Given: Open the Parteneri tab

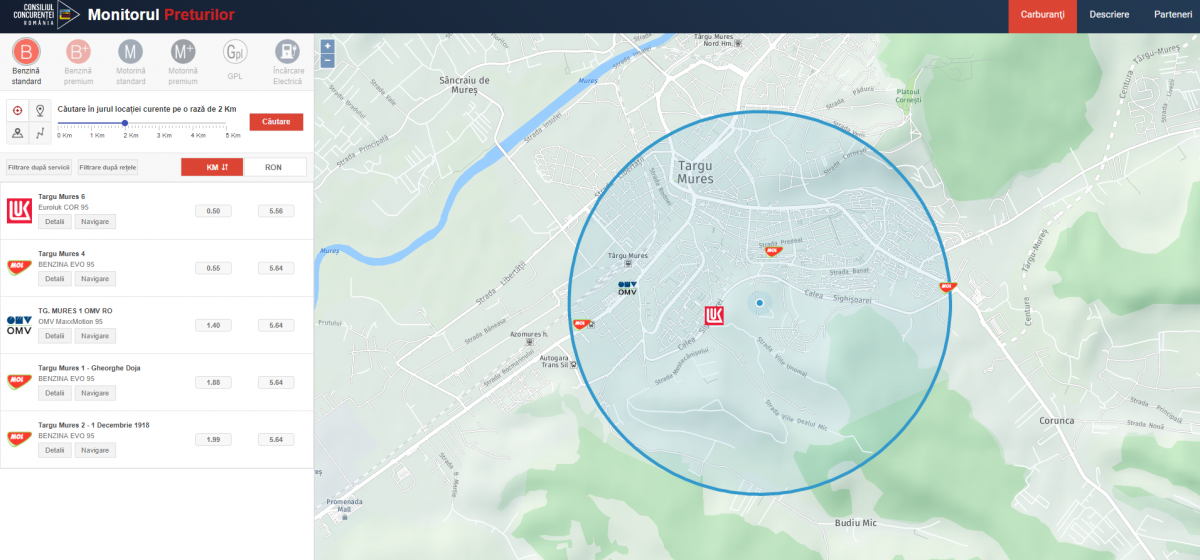Looking at the screenshot, I should pos(1172,15).
